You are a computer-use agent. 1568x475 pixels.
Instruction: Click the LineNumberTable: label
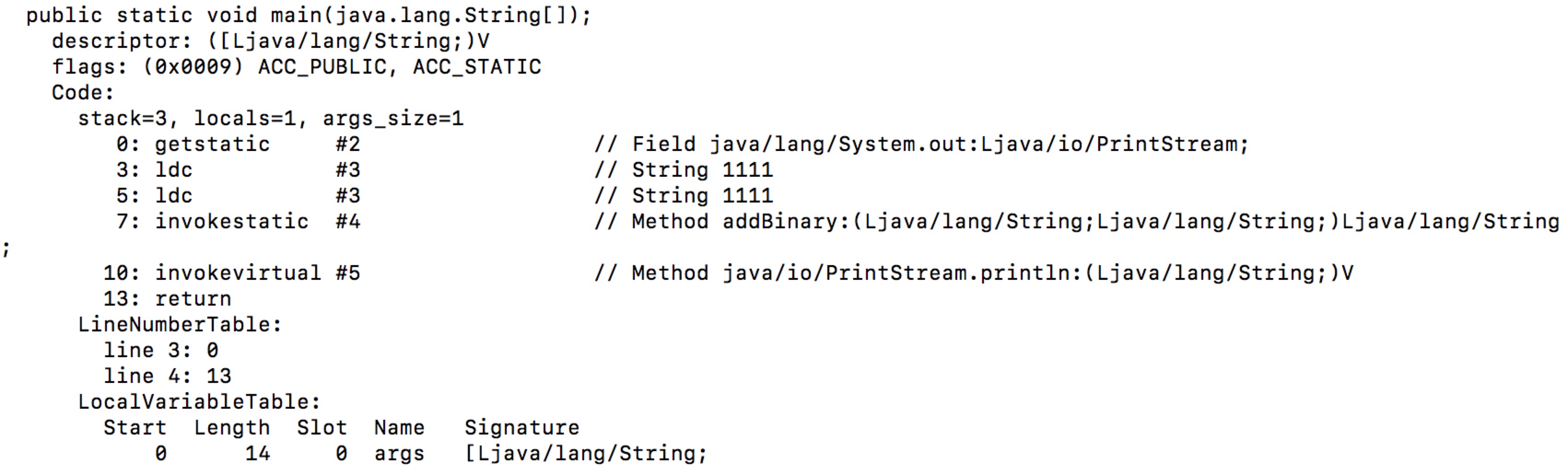click(180, 325)
